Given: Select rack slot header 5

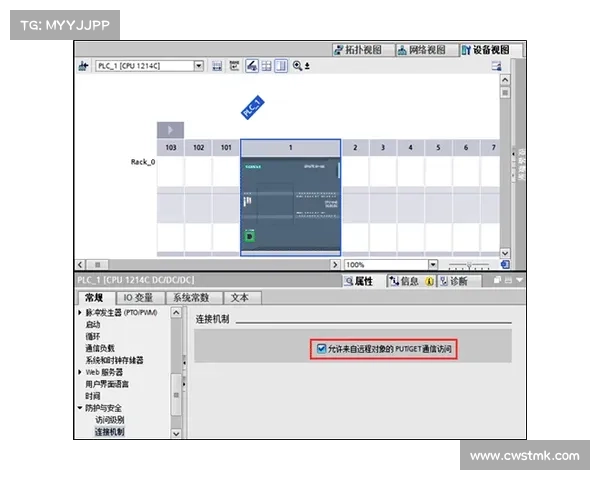Looking at the screenshot, I should pos(438,147).
